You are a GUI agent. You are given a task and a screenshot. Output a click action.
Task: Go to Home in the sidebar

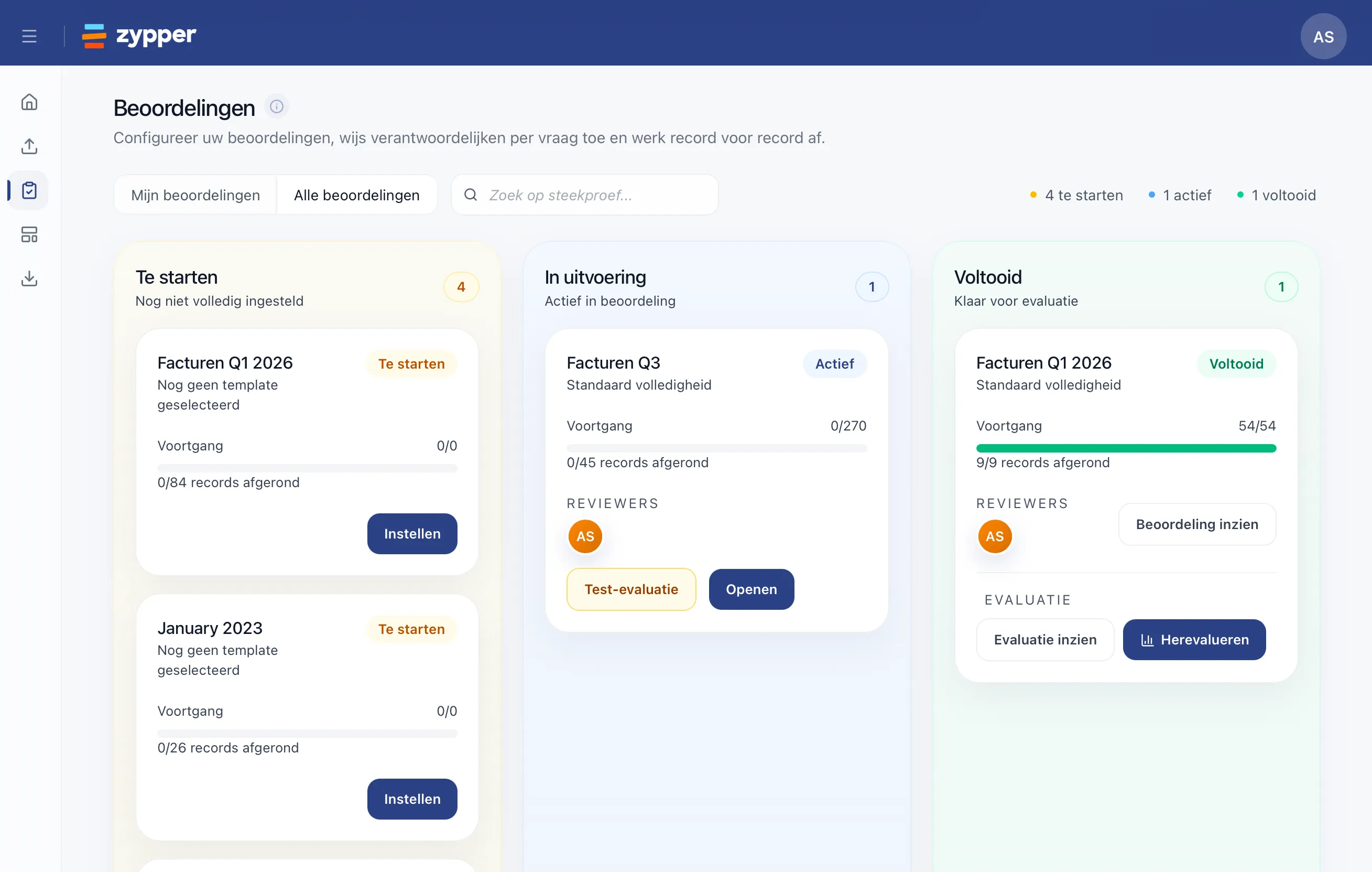[x=29, y=102]
